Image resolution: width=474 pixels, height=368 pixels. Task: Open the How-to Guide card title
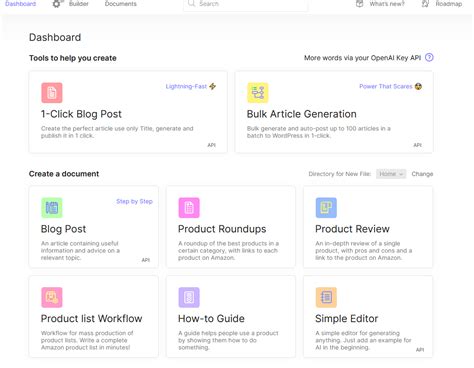click(211, 319)
